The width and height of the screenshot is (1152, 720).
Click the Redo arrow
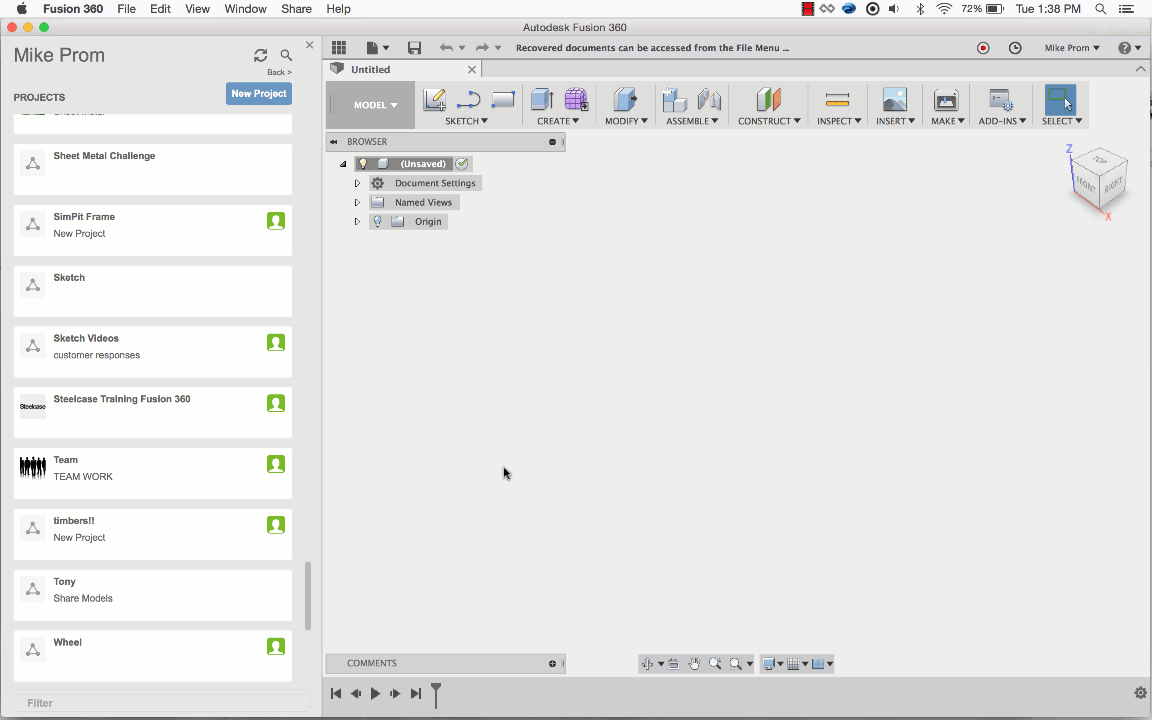(482, 48)
